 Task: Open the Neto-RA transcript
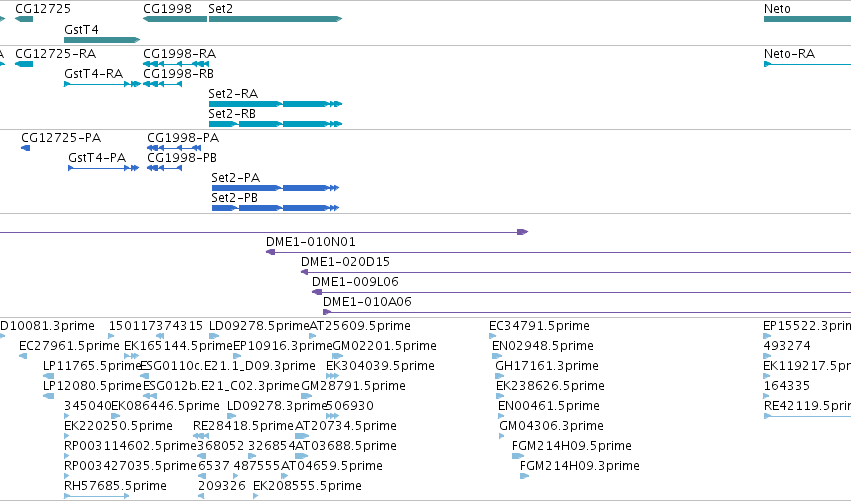point(789,54)
